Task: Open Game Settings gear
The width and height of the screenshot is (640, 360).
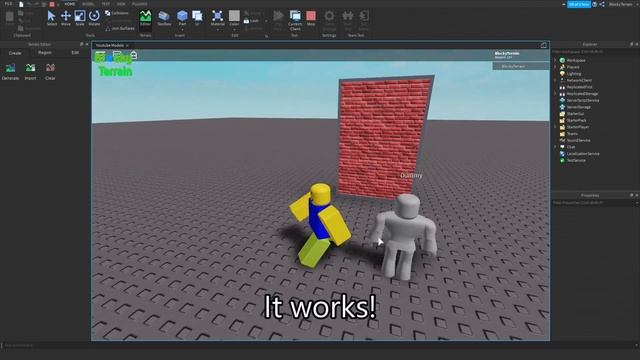Action: tap(329, 20)
